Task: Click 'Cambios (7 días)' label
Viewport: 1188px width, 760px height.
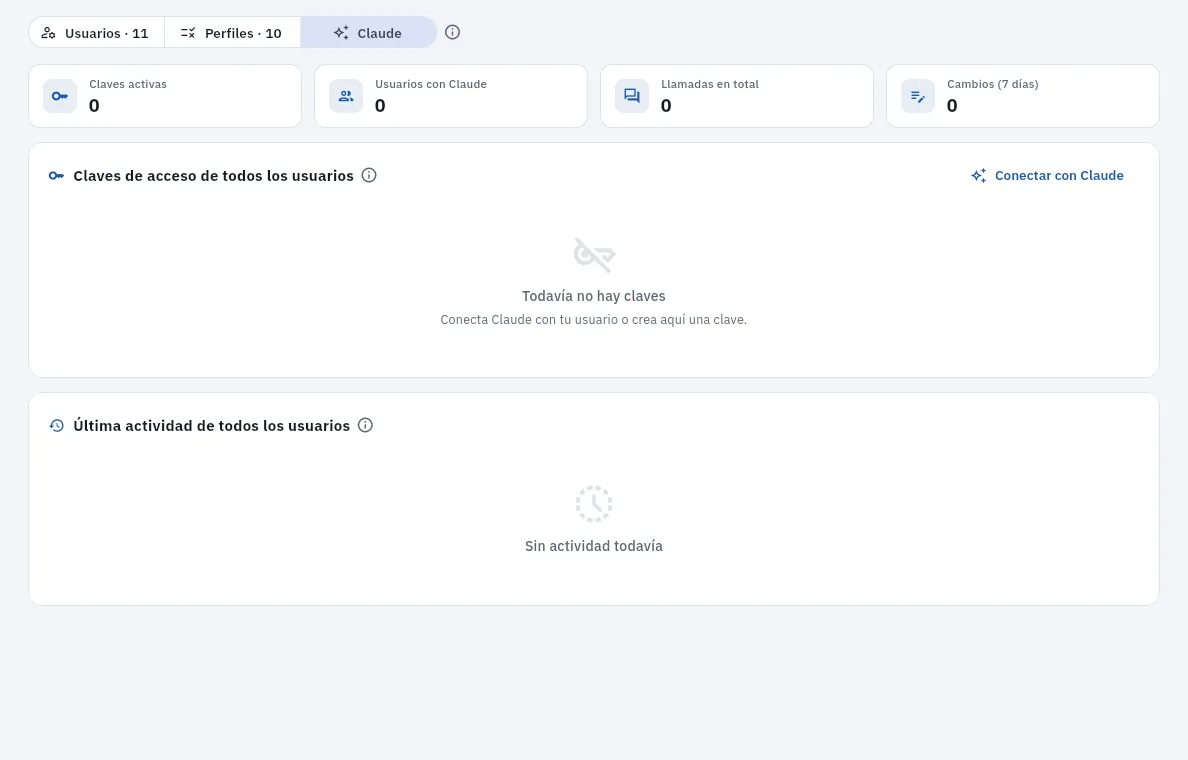Action: click(993, 84)
